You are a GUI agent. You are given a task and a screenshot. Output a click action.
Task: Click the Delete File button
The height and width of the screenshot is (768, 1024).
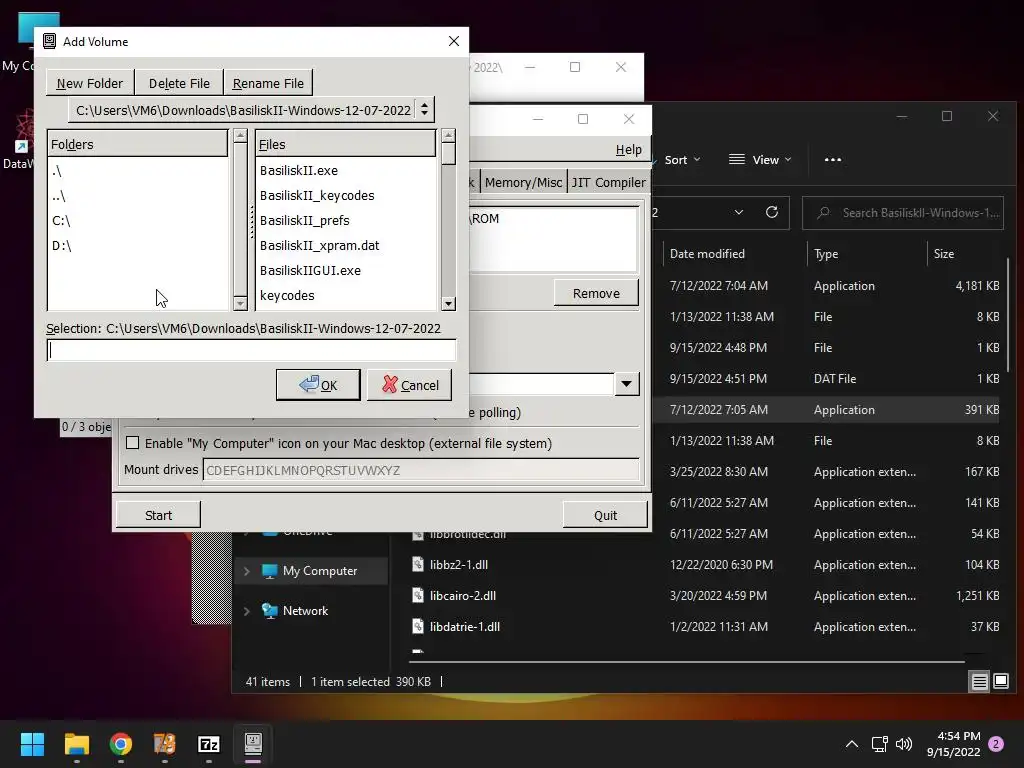pyautogui.click(x=179, y=83)
